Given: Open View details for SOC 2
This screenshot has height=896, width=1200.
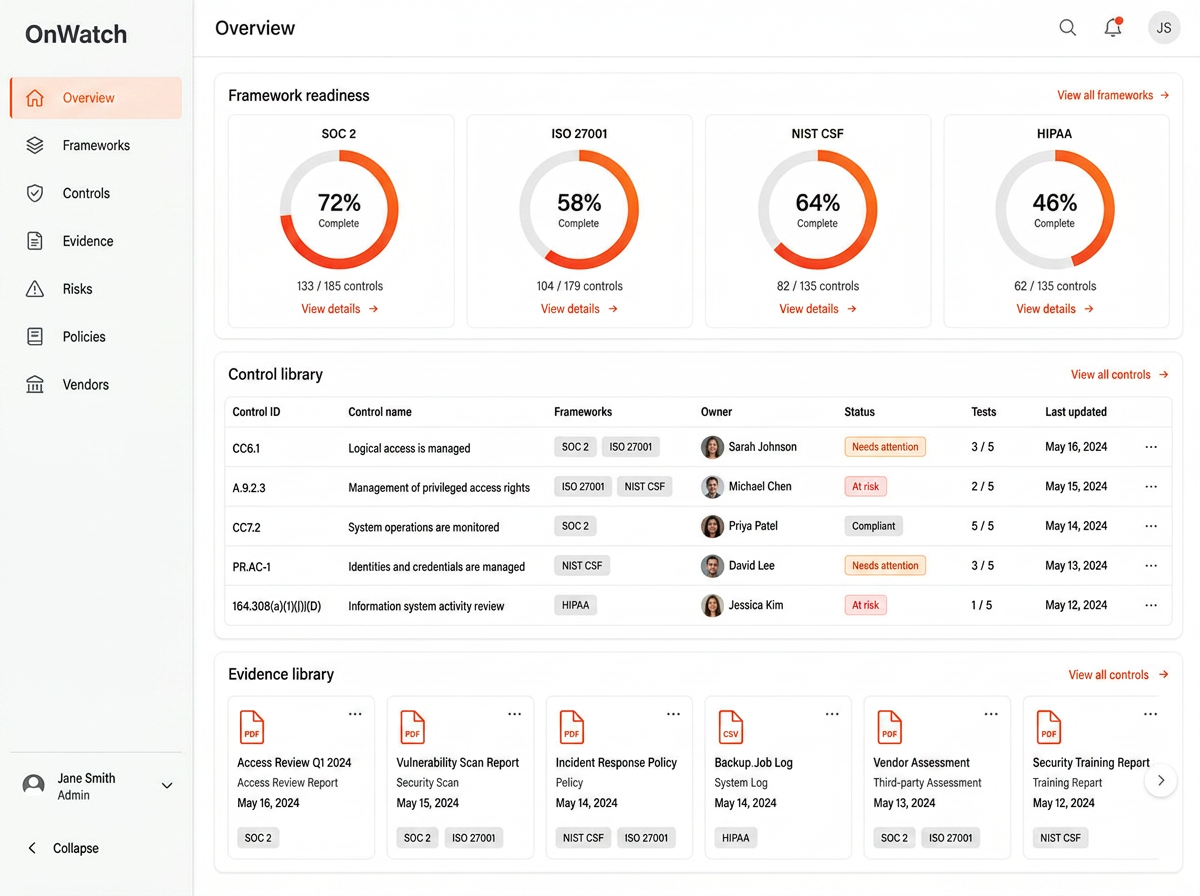Looking at the screenshot, I should (x=340, y=309).
